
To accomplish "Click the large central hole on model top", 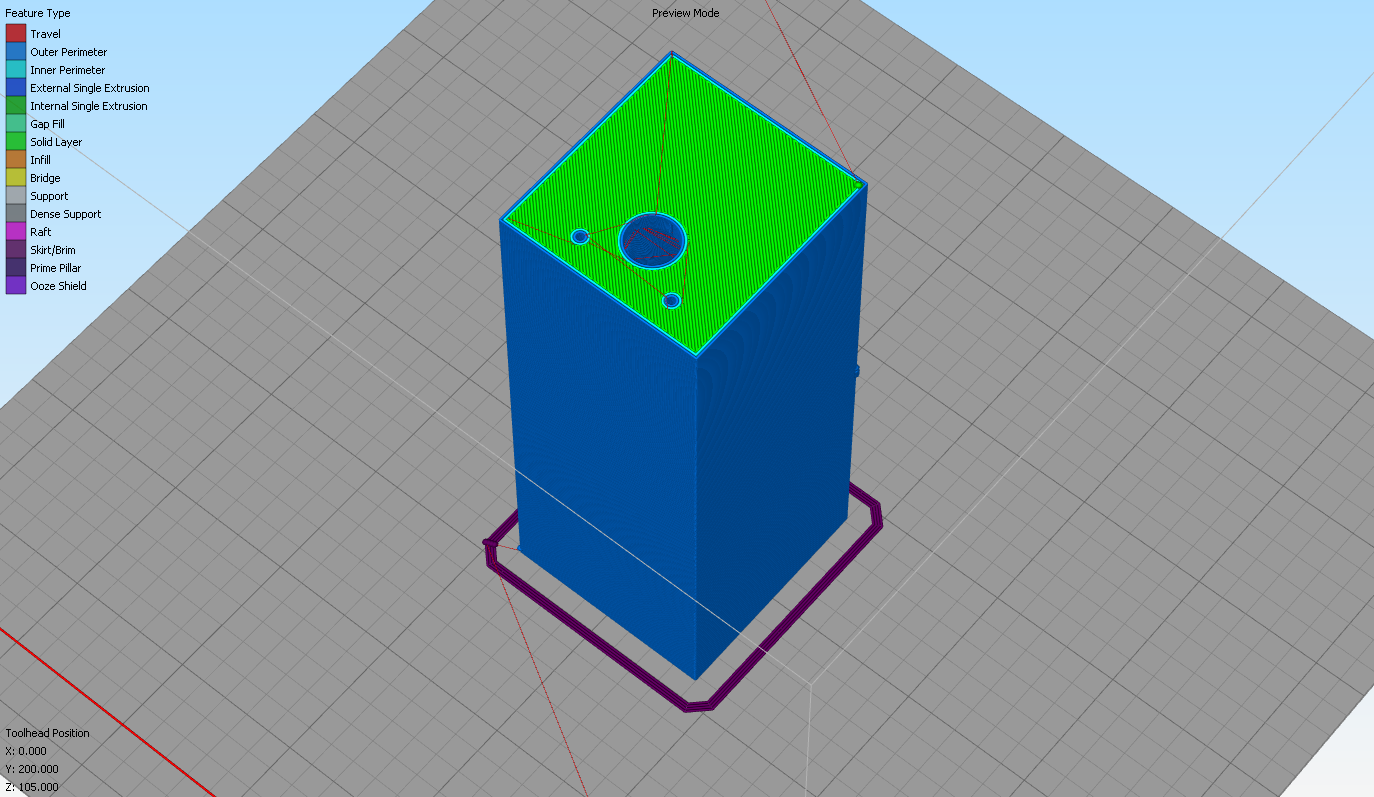I will coord(653,240).
